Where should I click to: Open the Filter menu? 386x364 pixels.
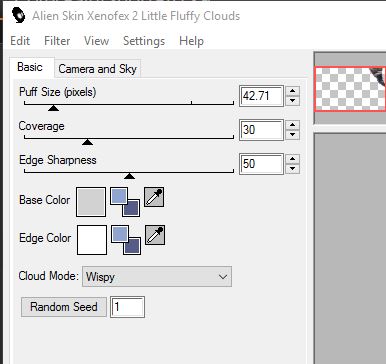click(57, 41)
